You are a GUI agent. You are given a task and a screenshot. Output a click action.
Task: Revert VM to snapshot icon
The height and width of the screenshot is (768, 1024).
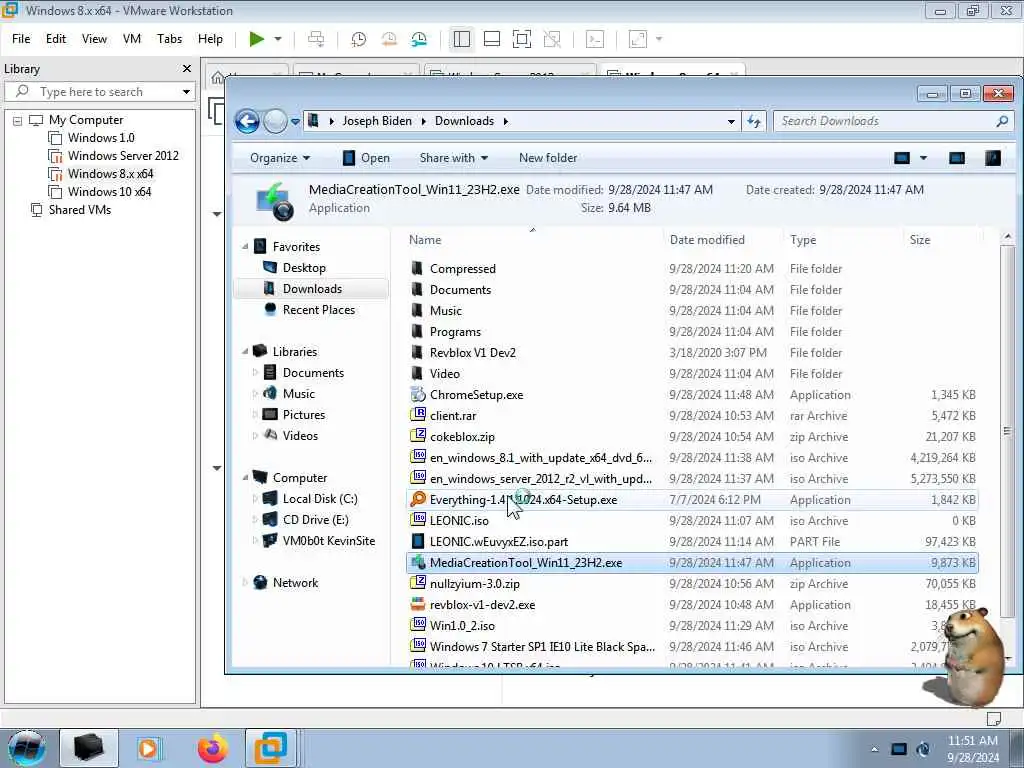[389, 39]
